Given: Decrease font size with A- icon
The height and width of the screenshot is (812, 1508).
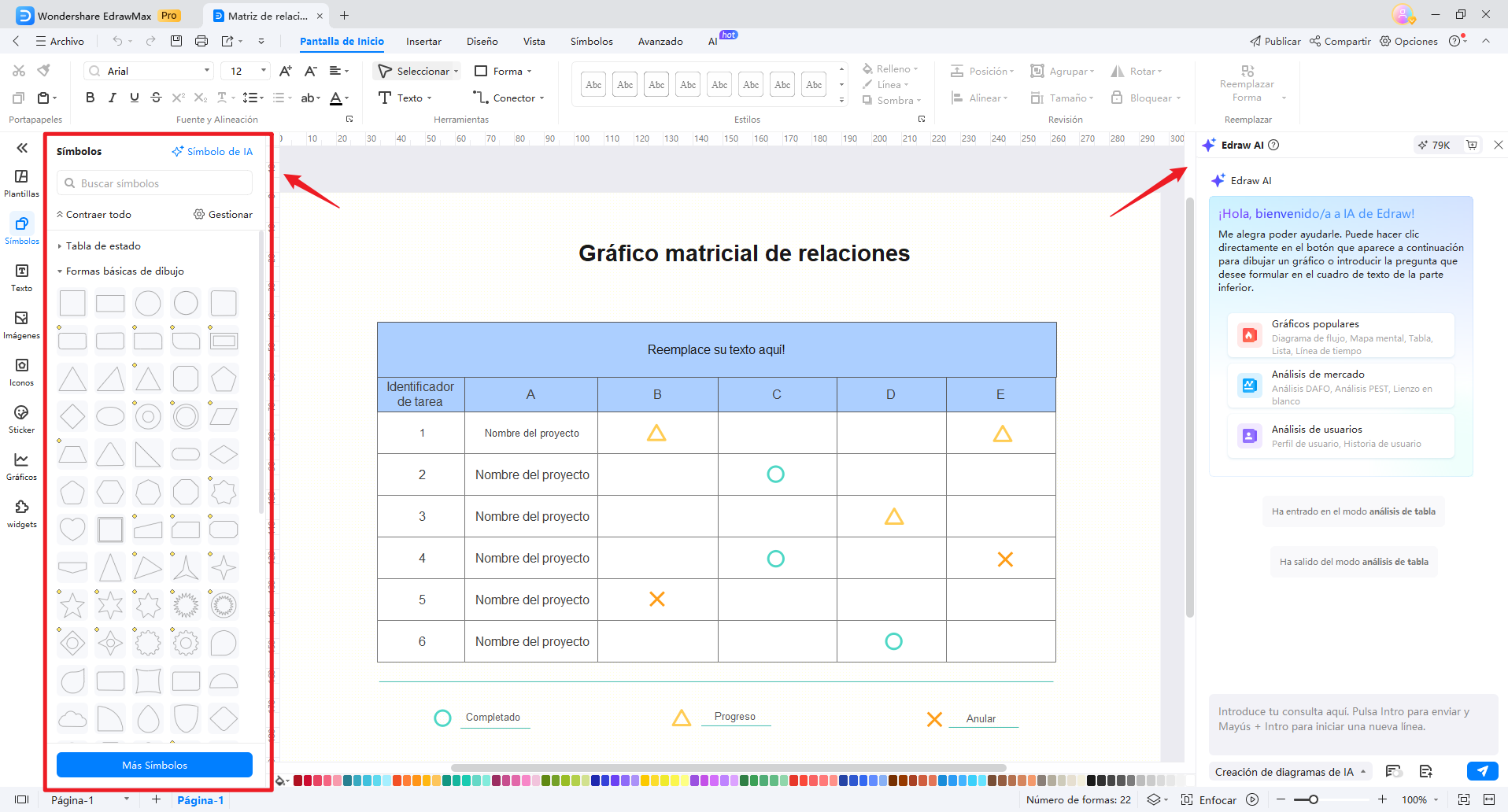Looking at the screenshot, I should tap(311, 71).
